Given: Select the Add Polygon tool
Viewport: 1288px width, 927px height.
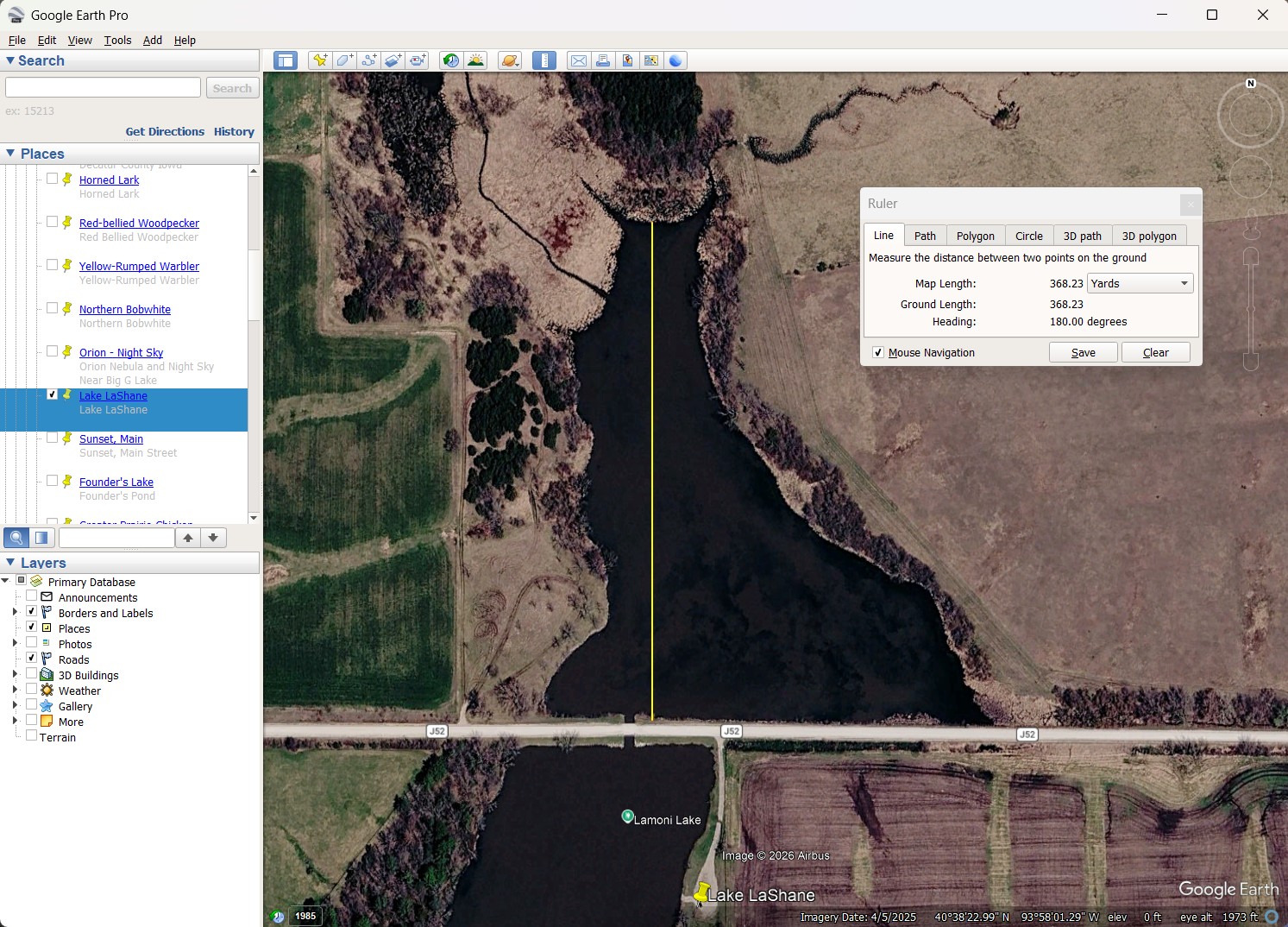Looking at the screenshot, I should coord(344,60).
